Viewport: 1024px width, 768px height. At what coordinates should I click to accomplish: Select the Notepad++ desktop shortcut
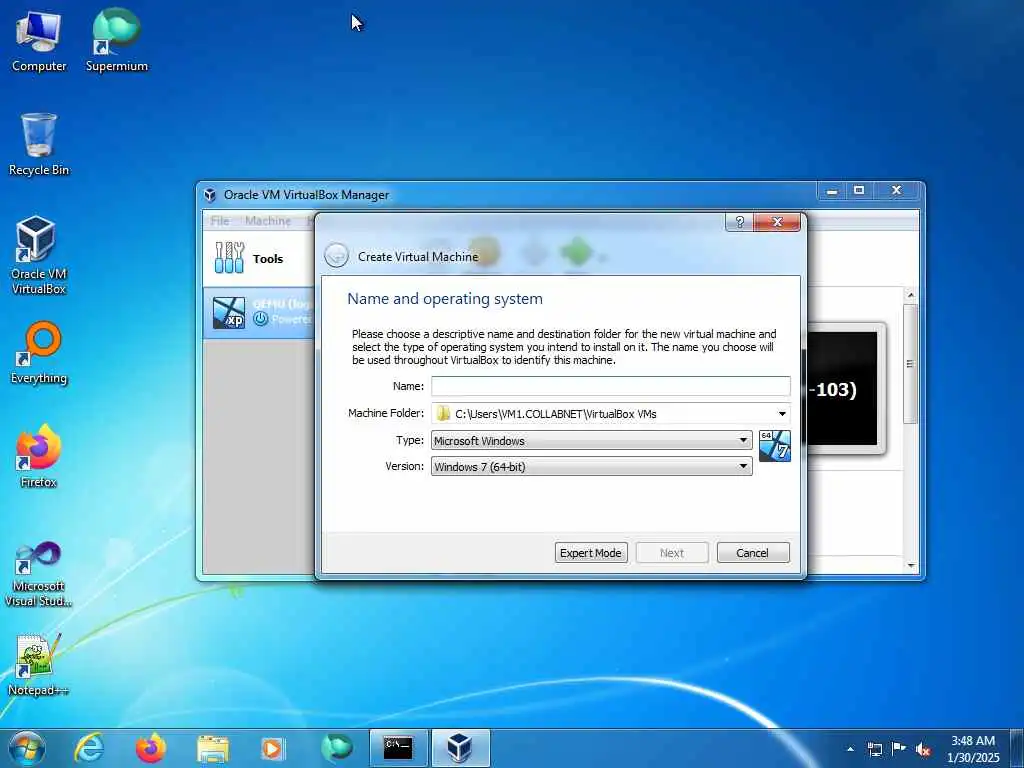point(38,664)
